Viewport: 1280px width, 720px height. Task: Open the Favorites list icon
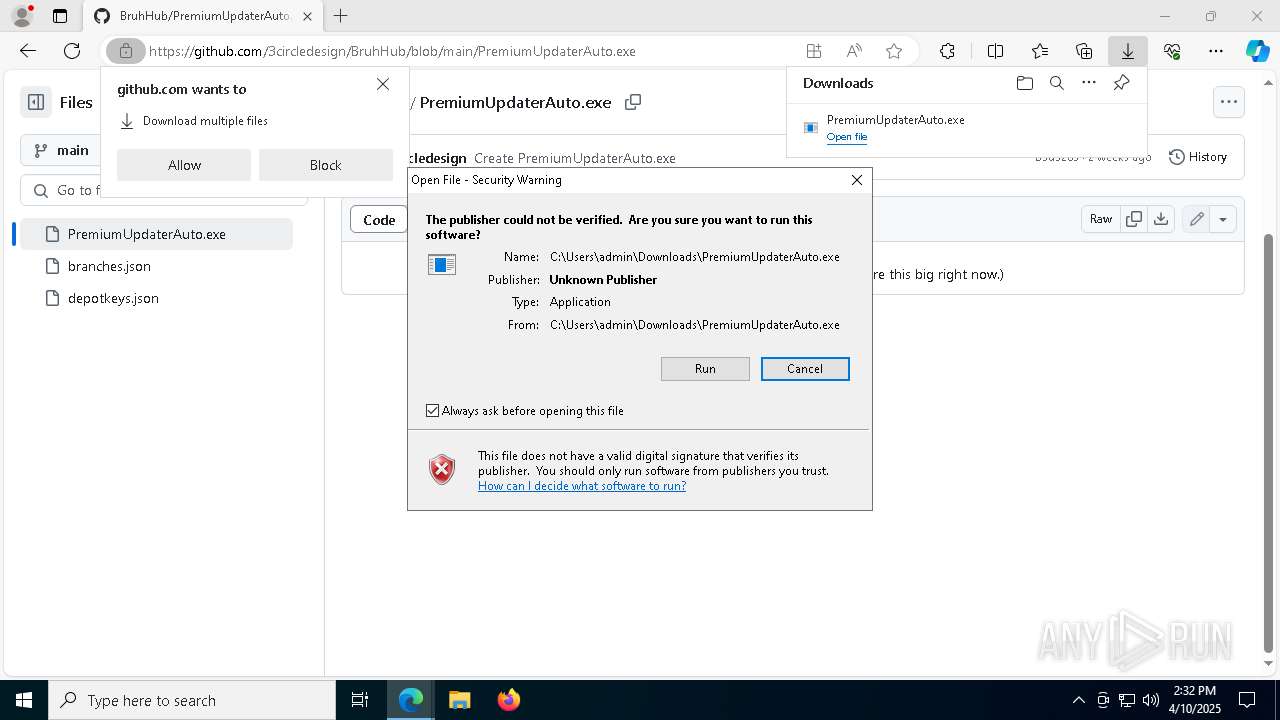(1040, 51)
